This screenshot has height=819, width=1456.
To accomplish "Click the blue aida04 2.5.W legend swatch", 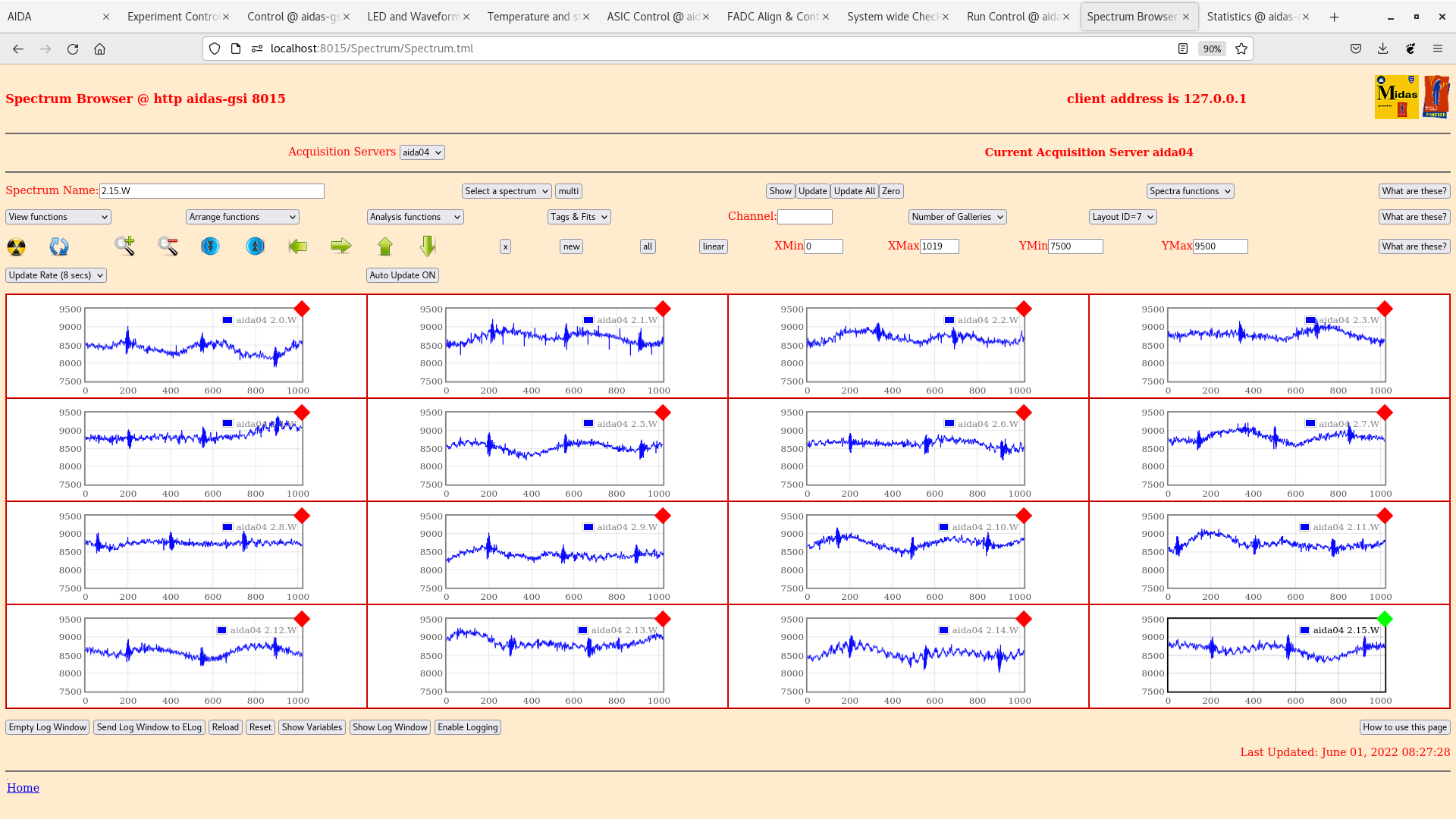I will tap(588, 423).
